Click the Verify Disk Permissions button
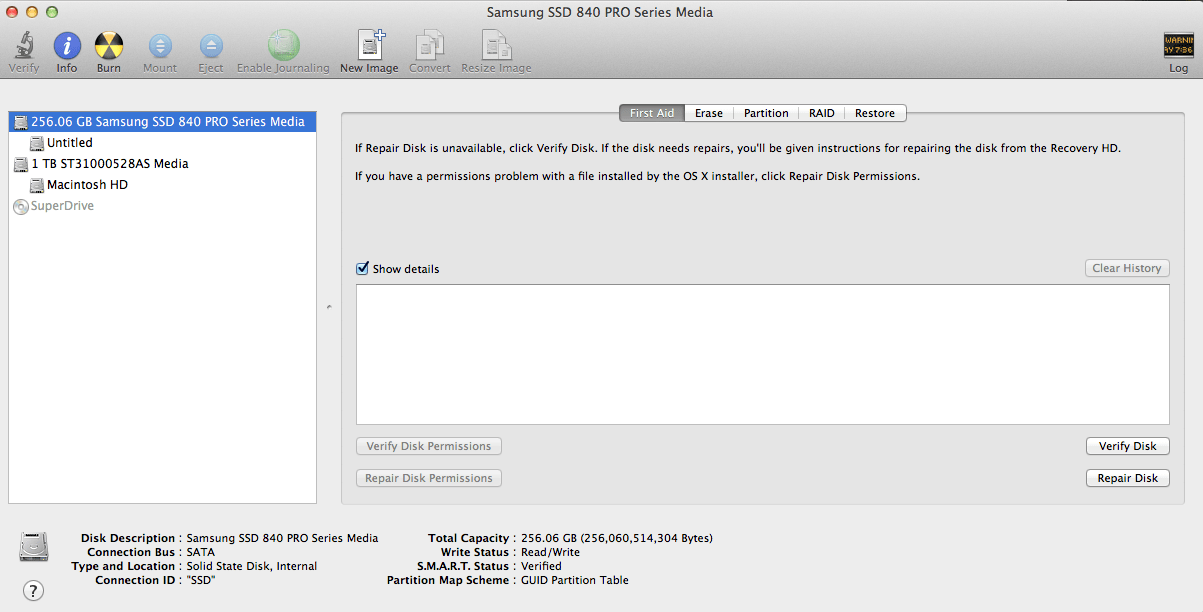This screenshot has width=1203, height=612. click(x=429, y=446)
